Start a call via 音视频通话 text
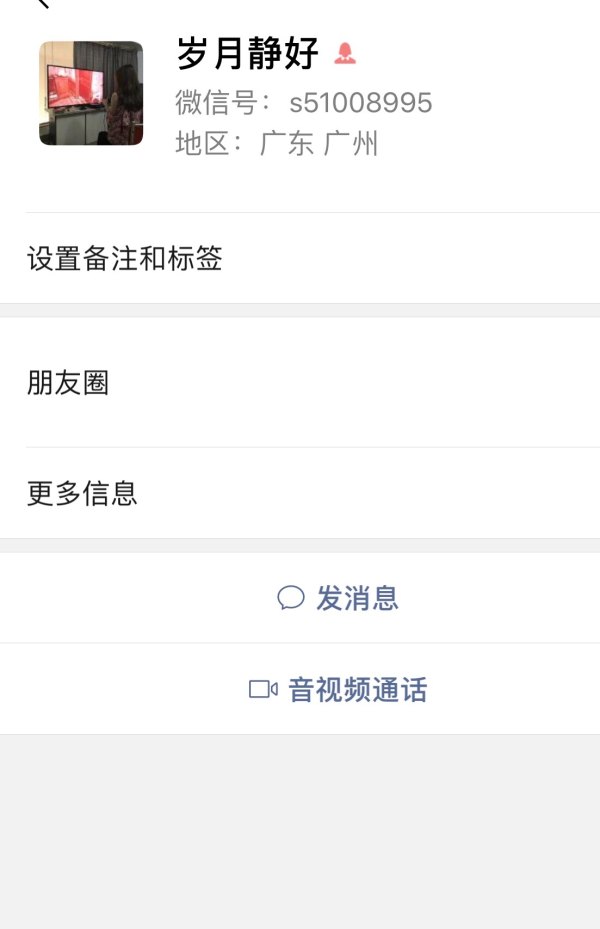 (x=357, y=689)
